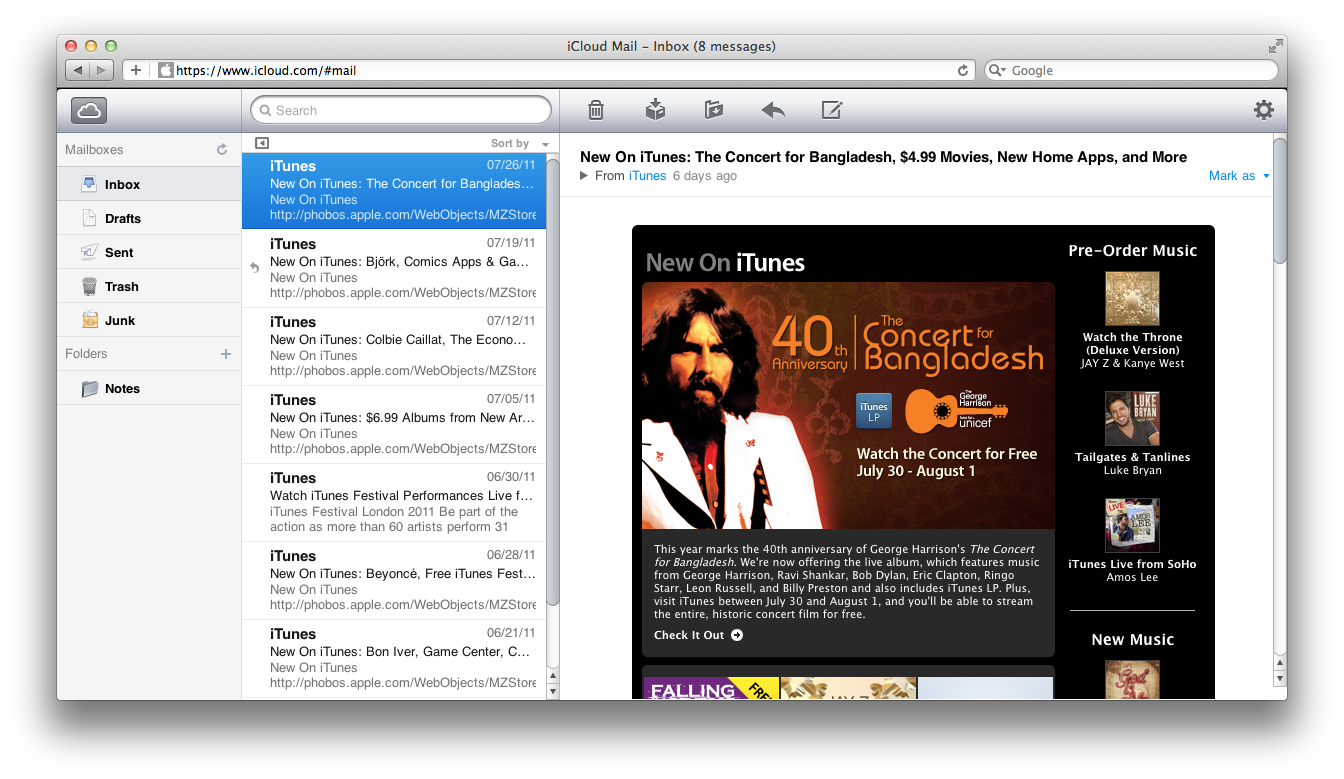Open the Drafts mailbox
The height and width of the screenshot is (779, 1344).
point(149,218)
